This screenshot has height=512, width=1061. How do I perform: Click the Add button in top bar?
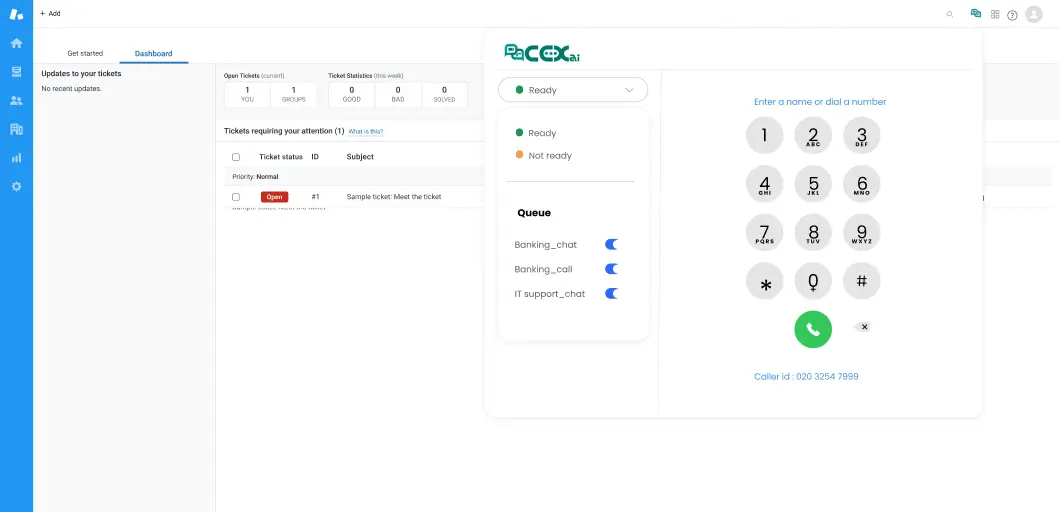point(50,14)
